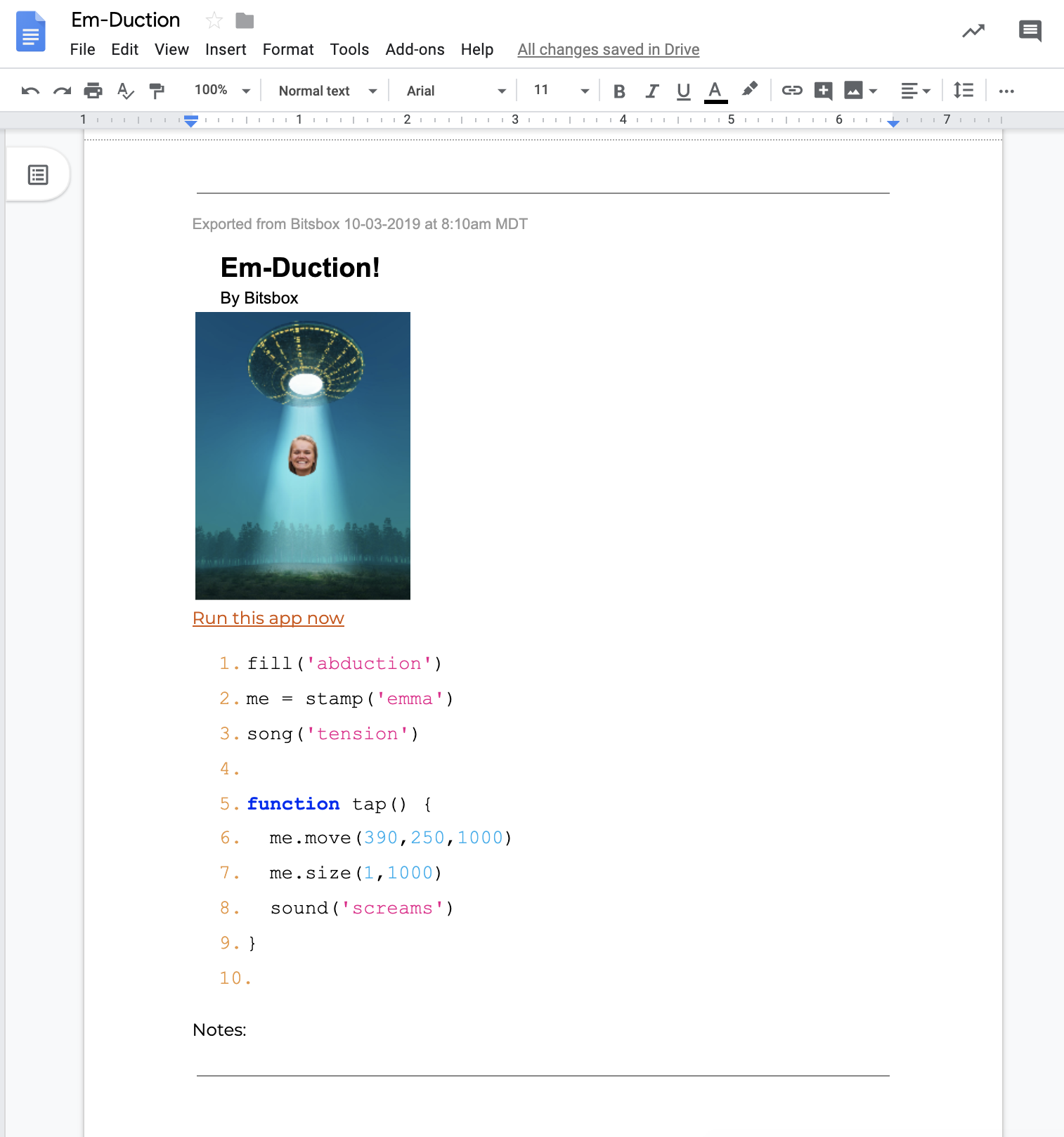This screenshot has height=1137, width=1064.
Task: Click All changes saved in Drive
Action: 608,50
